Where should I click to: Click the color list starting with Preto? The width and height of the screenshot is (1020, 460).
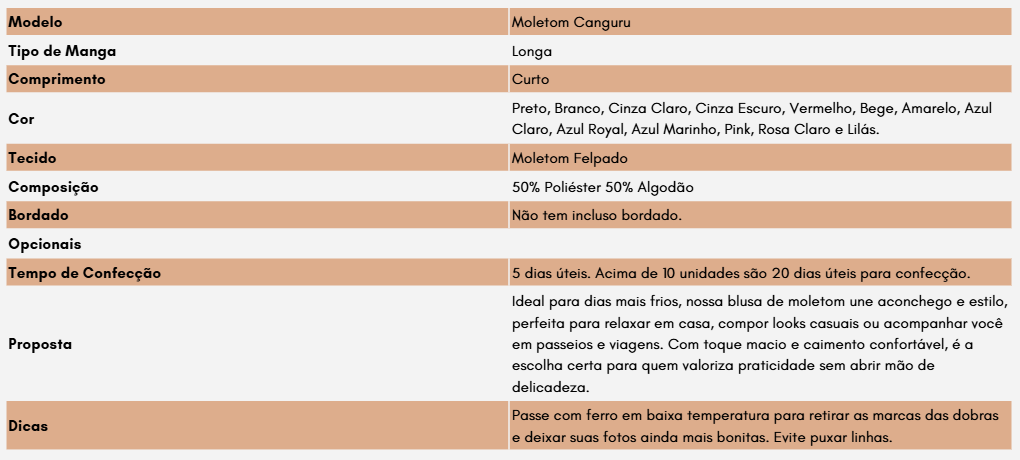point(752,118)
